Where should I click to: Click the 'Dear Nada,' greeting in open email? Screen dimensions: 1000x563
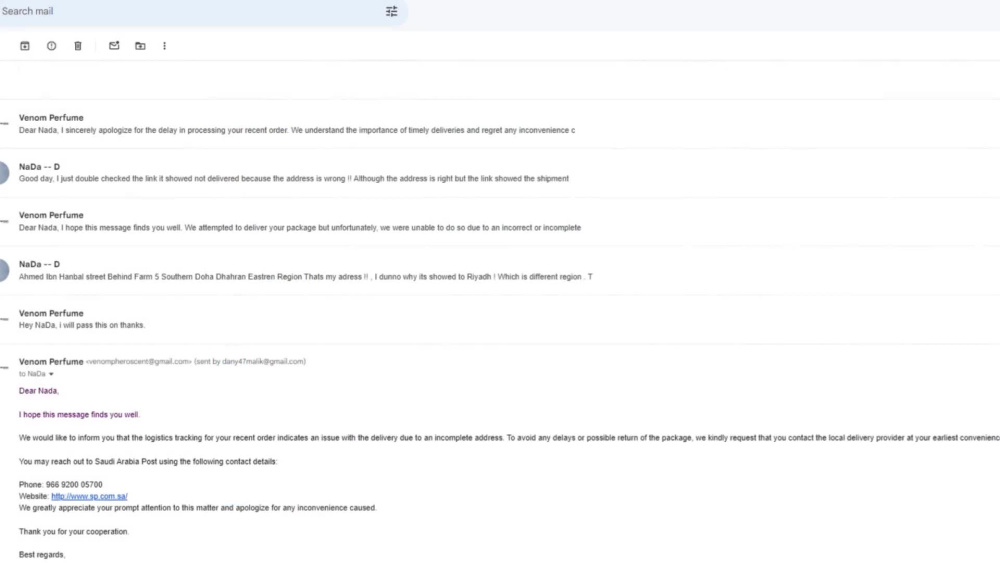pos(38,391)
